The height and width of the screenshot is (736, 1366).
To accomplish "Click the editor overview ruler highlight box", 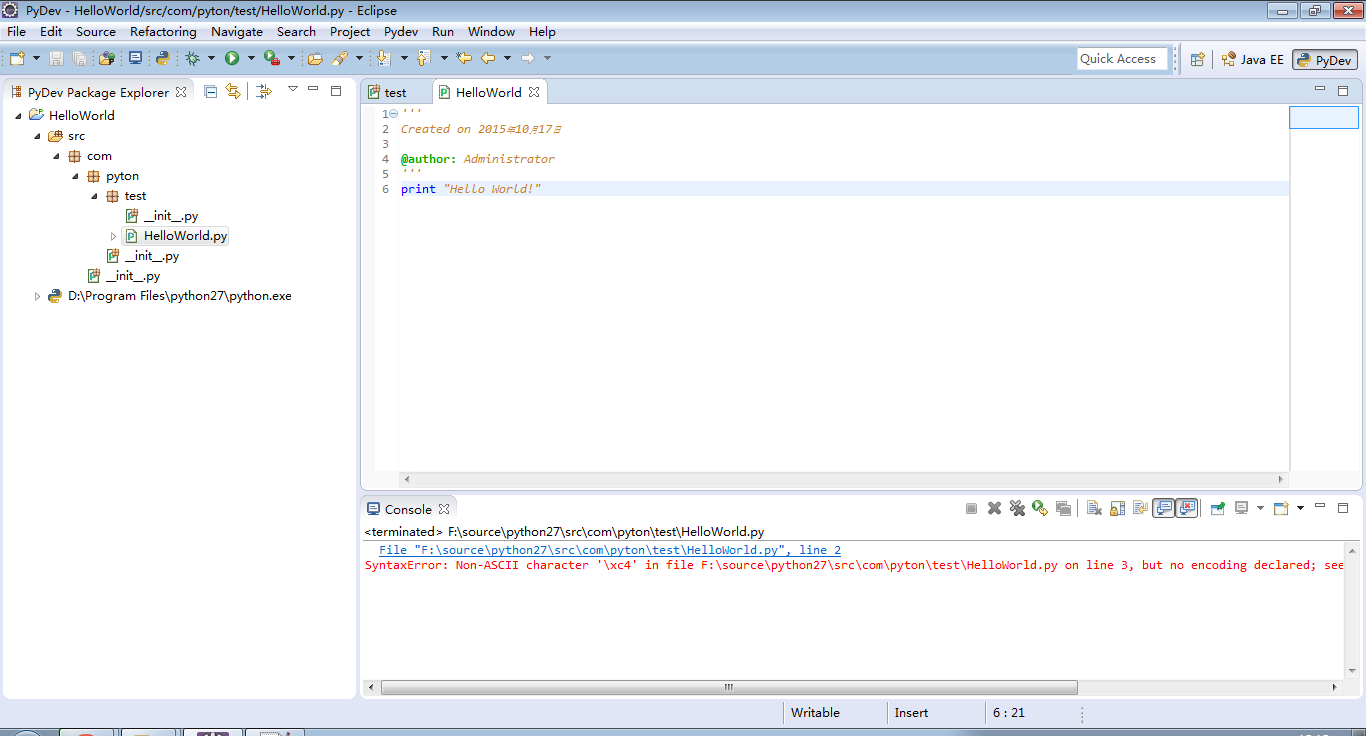I will point(1323,117).
